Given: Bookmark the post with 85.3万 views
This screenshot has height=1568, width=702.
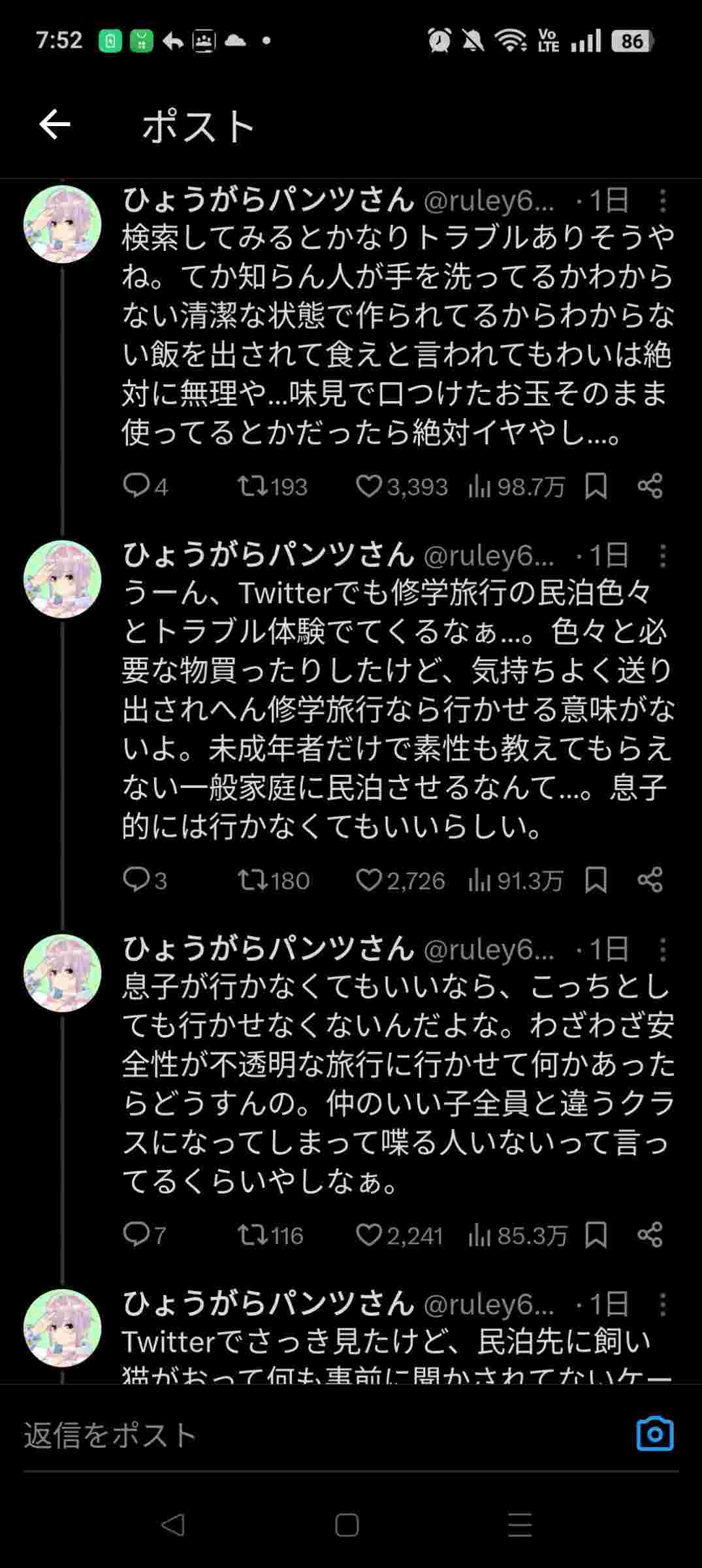Looking at the screenshot, I should [x=596, y=1235].
